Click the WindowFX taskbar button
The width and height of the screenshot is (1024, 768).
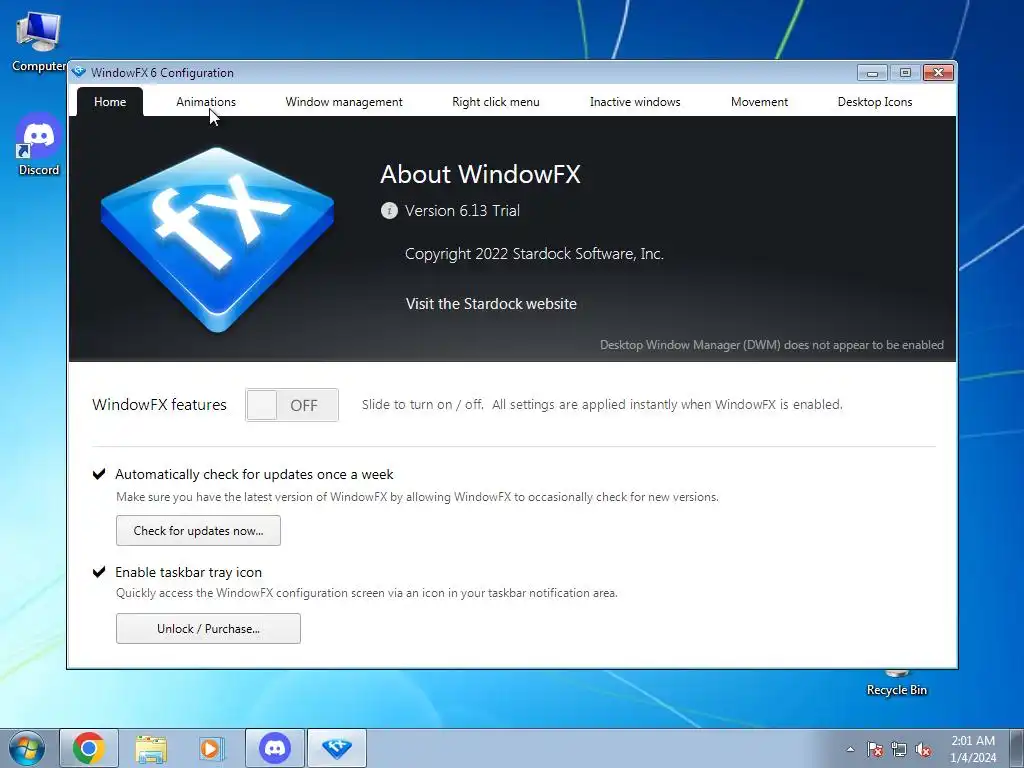click(x=337, y=748)
